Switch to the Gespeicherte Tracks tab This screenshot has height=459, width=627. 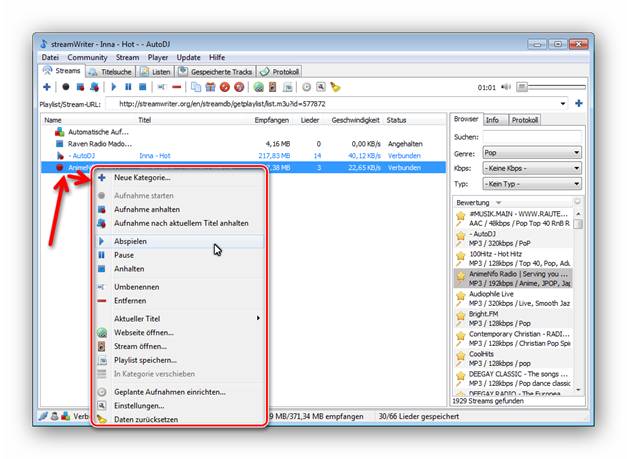pos(216,72)
